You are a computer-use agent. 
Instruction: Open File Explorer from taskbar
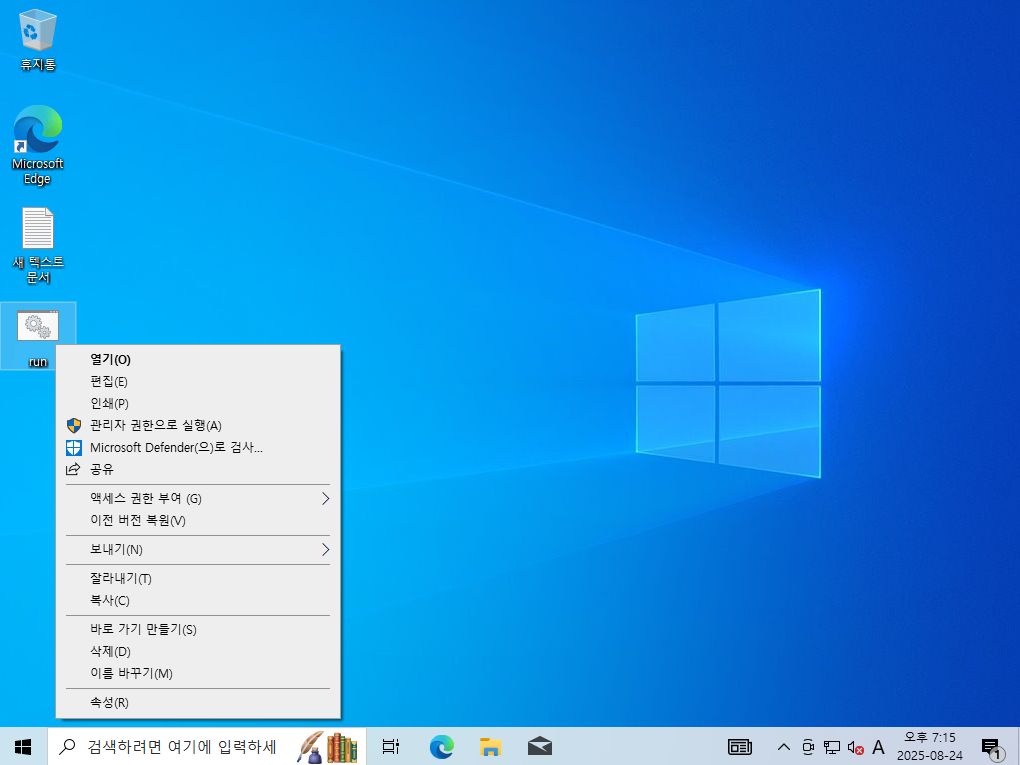pyautogui.click(x=490, y=746)
